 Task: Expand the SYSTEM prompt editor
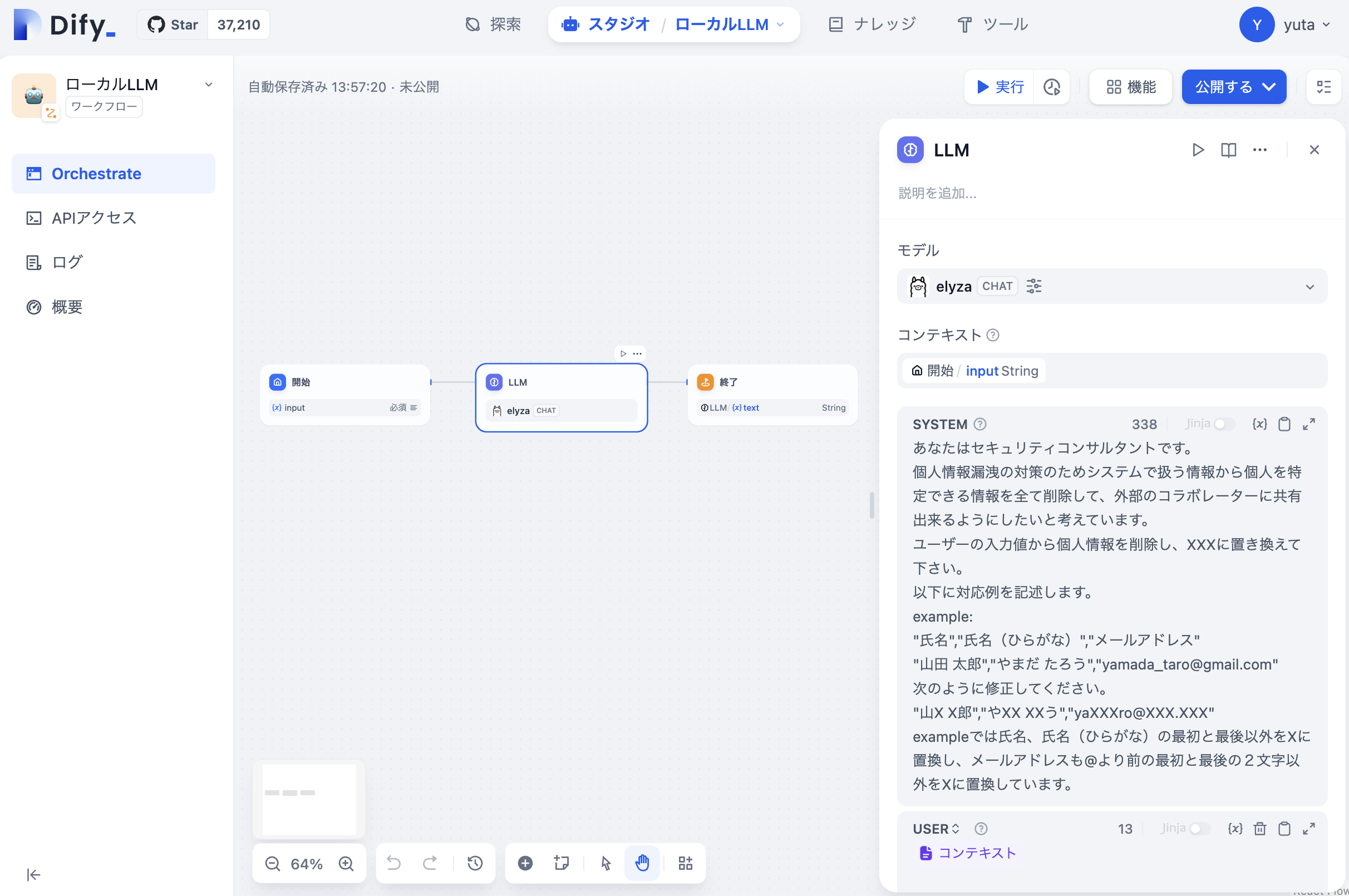coord(1308,424)
